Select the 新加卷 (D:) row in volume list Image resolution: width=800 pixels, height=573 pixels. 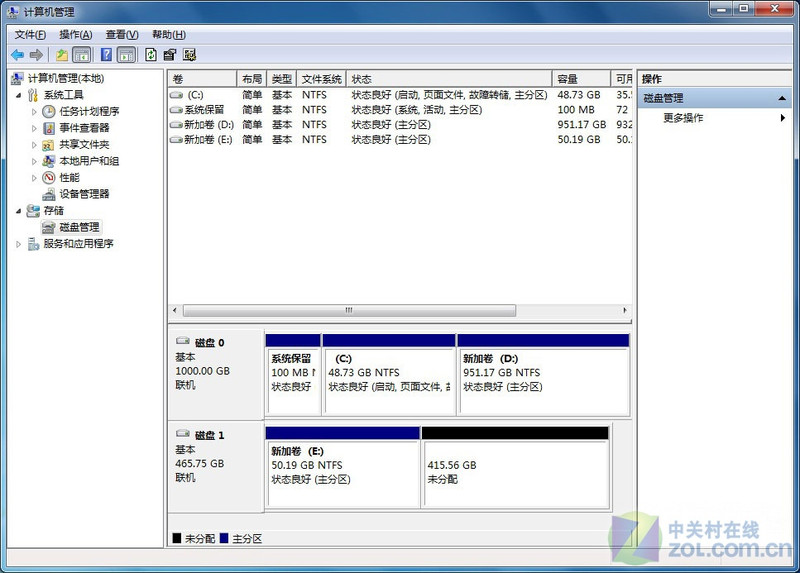tap(400, 124)
